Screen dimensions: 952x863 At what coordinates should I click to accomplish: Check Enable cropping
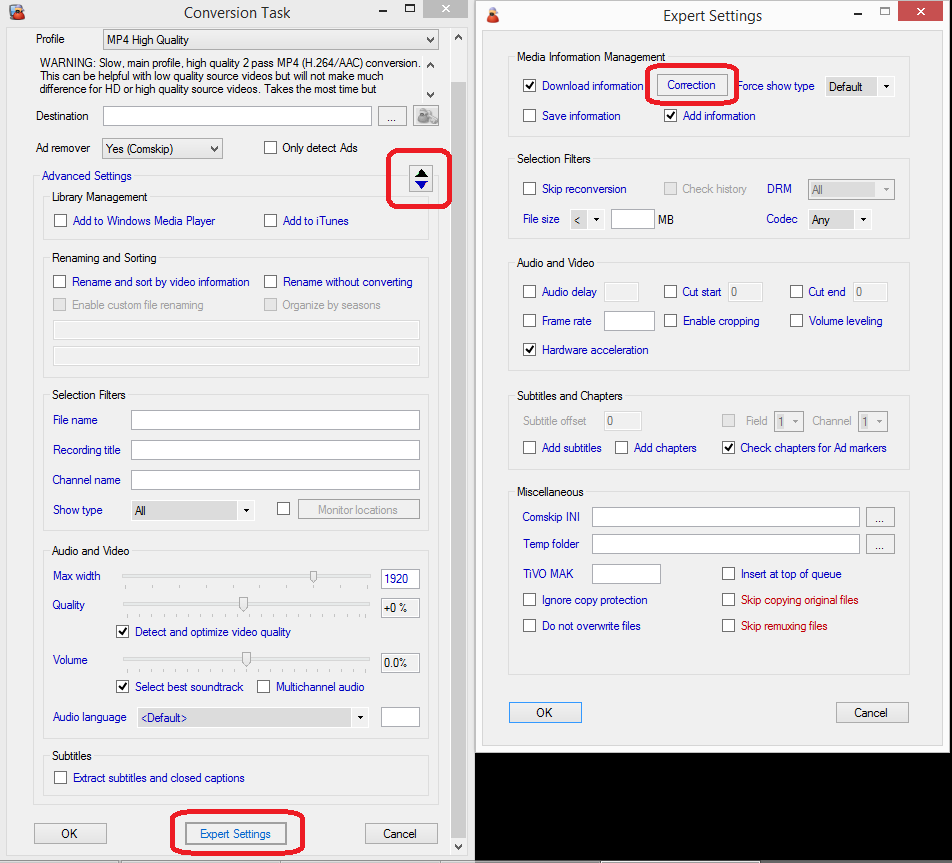click(670, 320)
